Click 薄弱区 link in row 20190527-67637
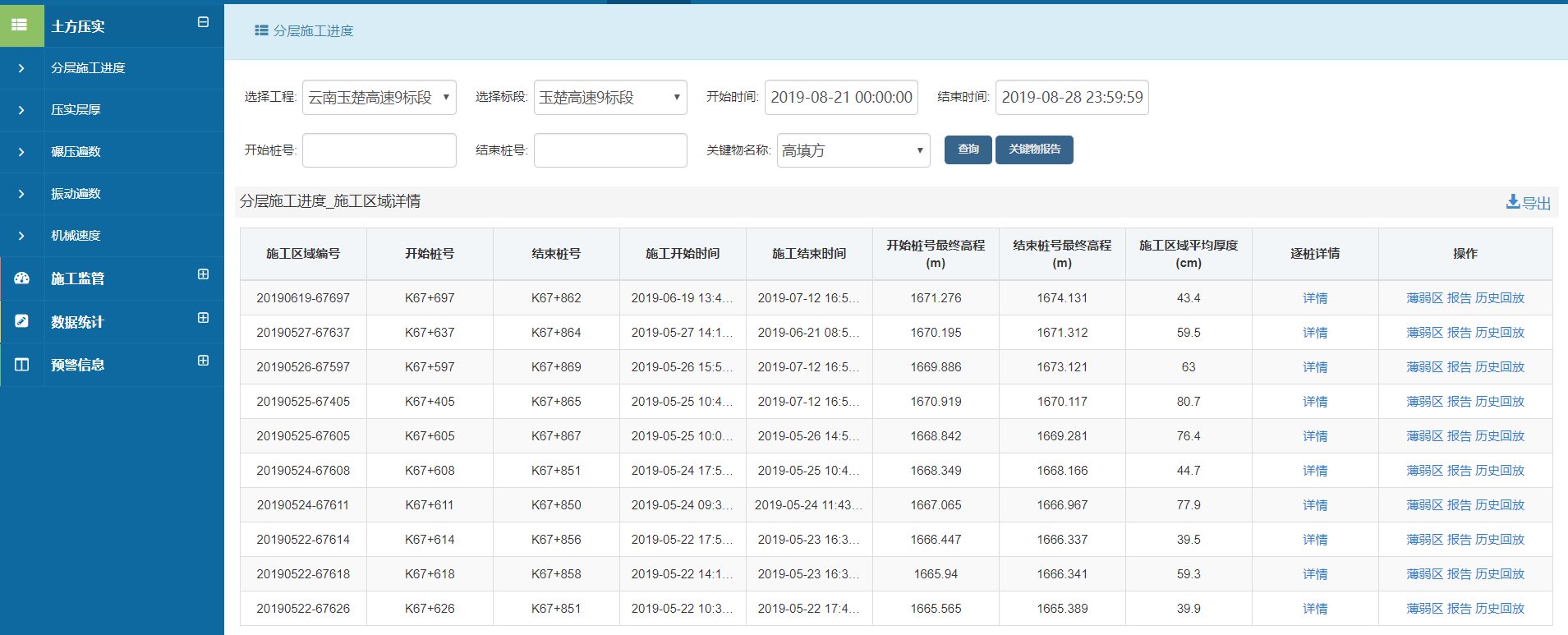 tap(1424, 333)
